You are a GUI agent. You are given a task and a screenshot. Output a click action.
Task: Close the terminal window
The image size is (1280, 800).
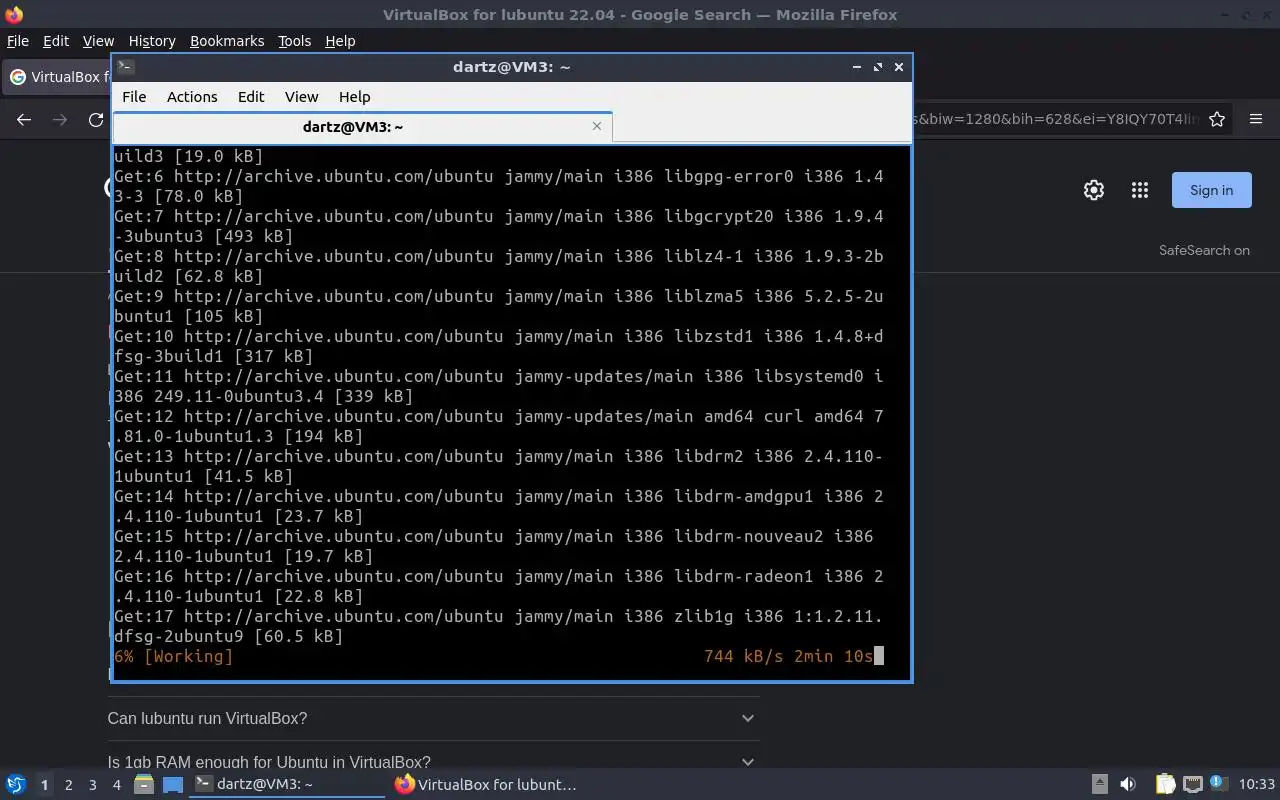899,67
